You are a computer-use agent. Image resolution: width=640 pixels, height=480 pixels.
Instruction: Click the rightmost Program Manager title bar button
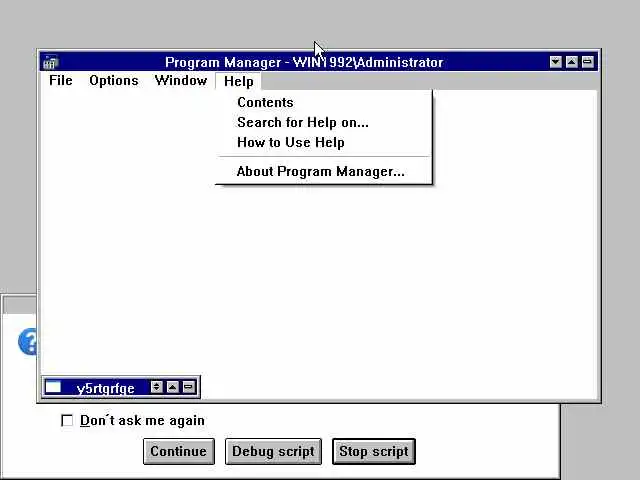point(587,62)
